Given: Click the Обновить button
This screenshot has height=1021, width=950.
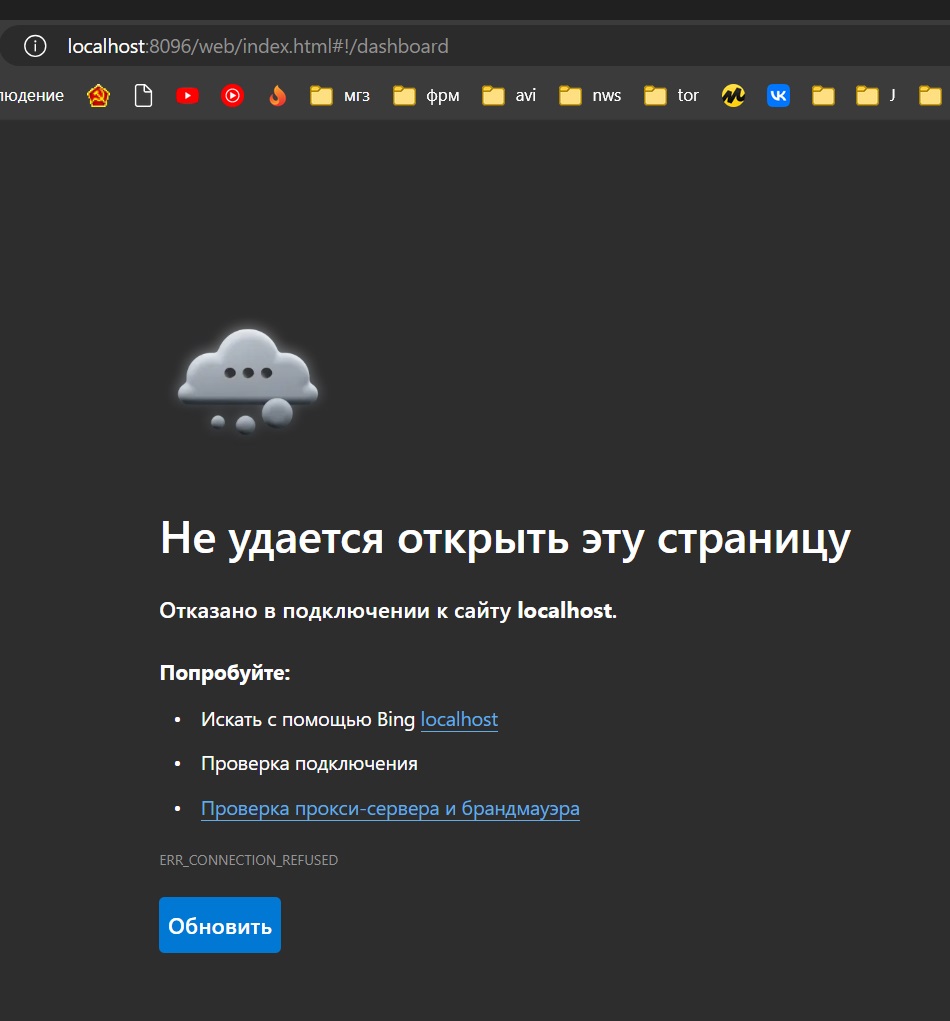Looking at the screenshot, I should click(220, 925).
